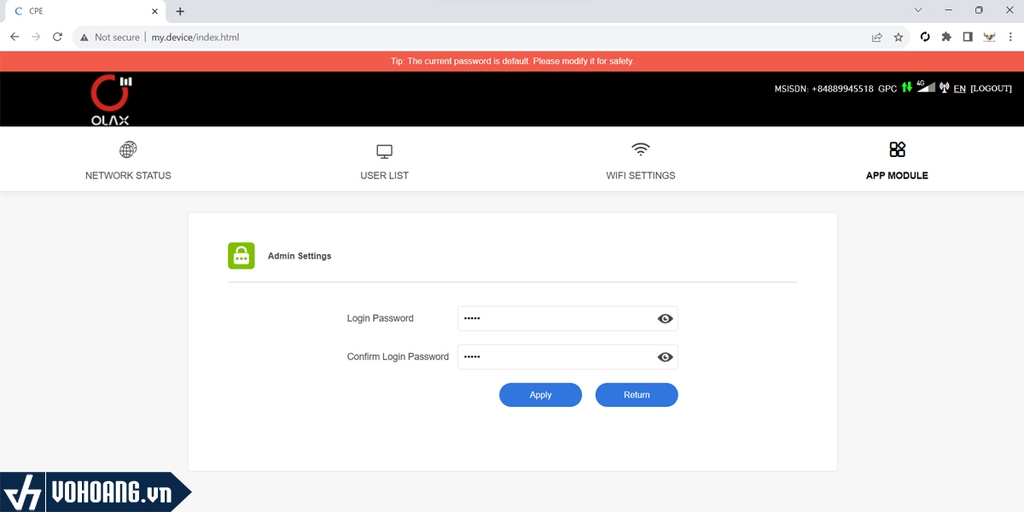Click the Confirm Login Password field

coord(568,357)
